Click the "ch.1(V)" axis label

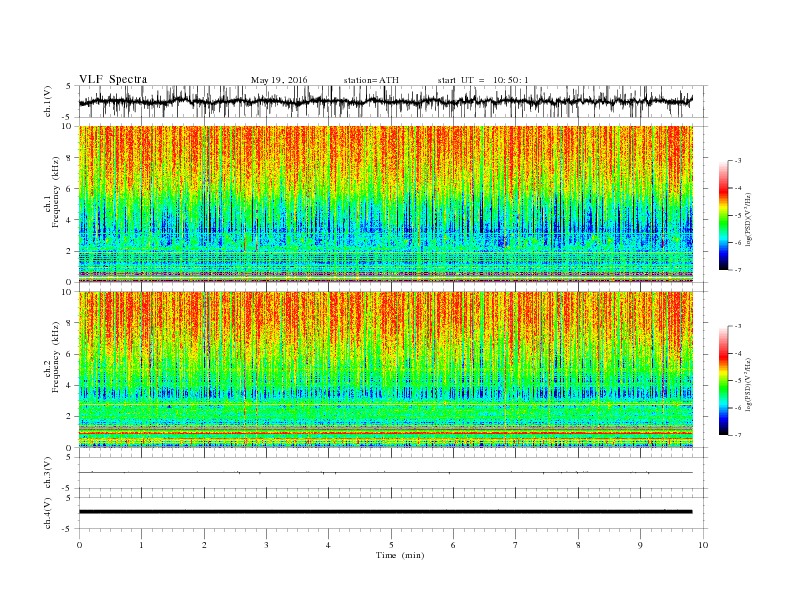click(48, 101)
